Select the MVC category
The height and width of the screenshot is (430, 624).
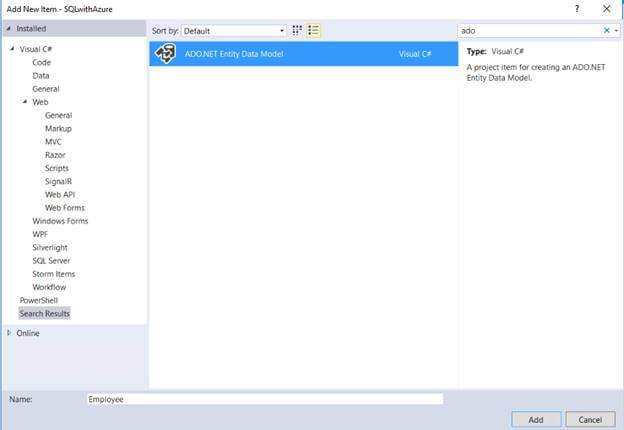(53, 142)
